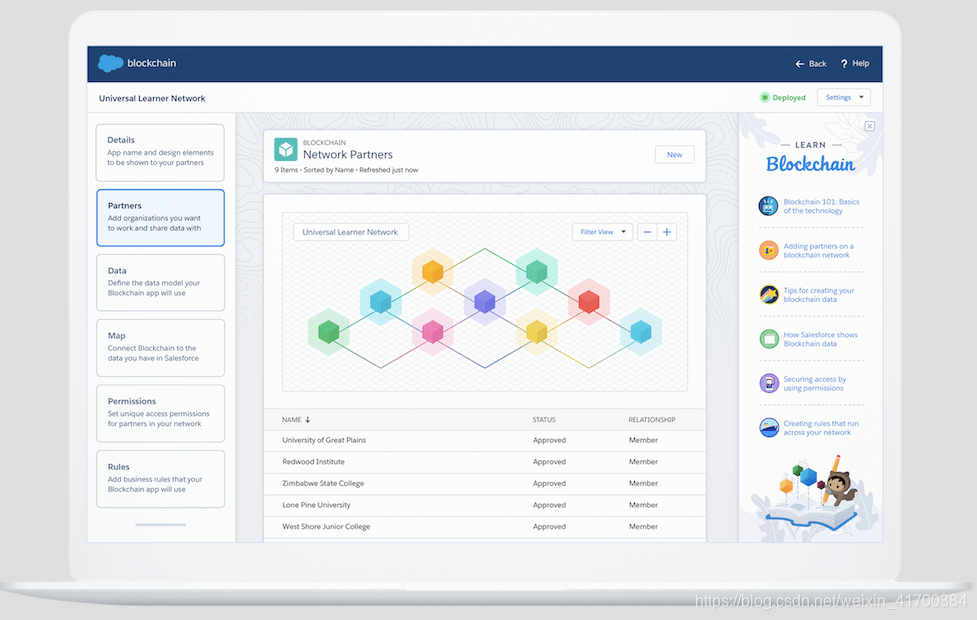Select Lone Pine University row

pos(485,505)
